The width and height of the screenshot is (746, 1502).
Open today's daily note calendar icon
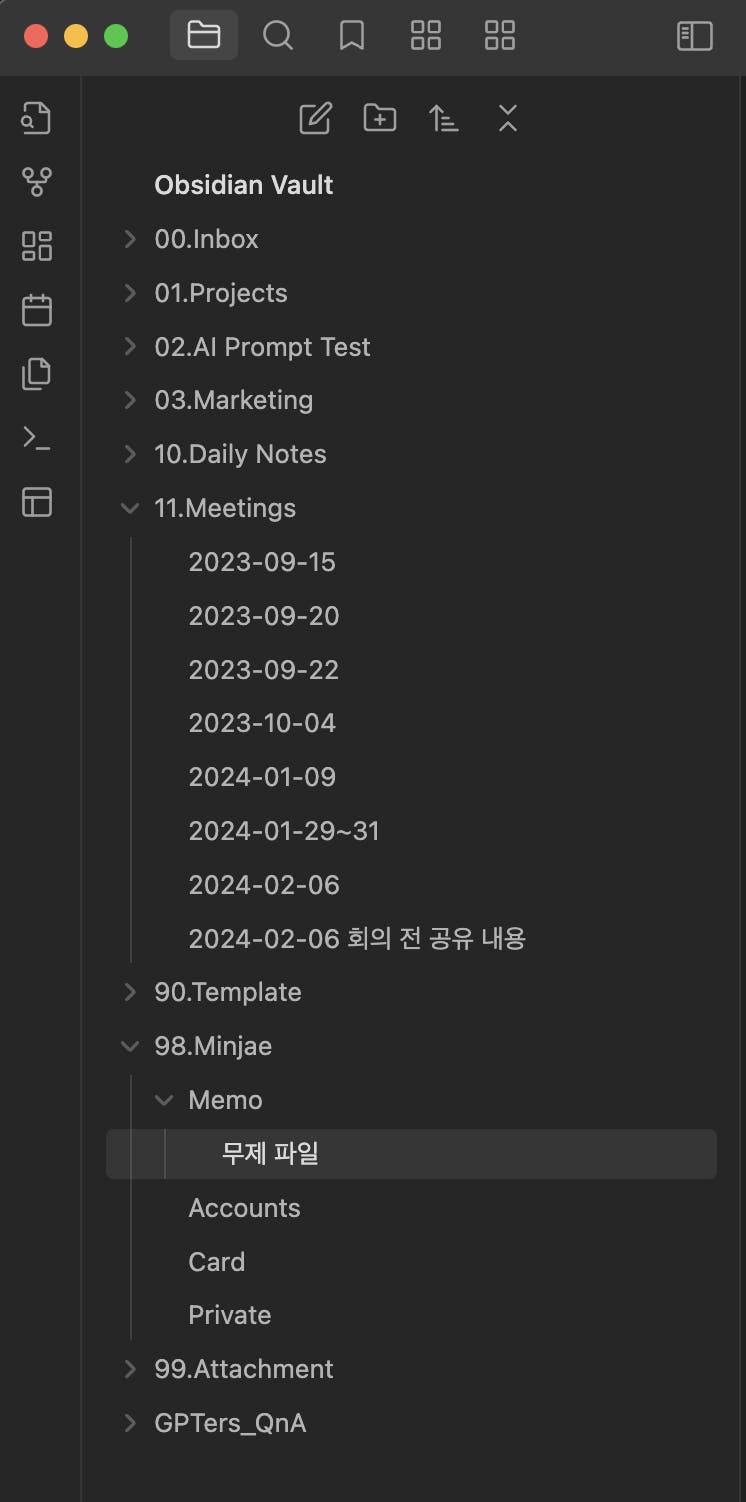point(36,310)
